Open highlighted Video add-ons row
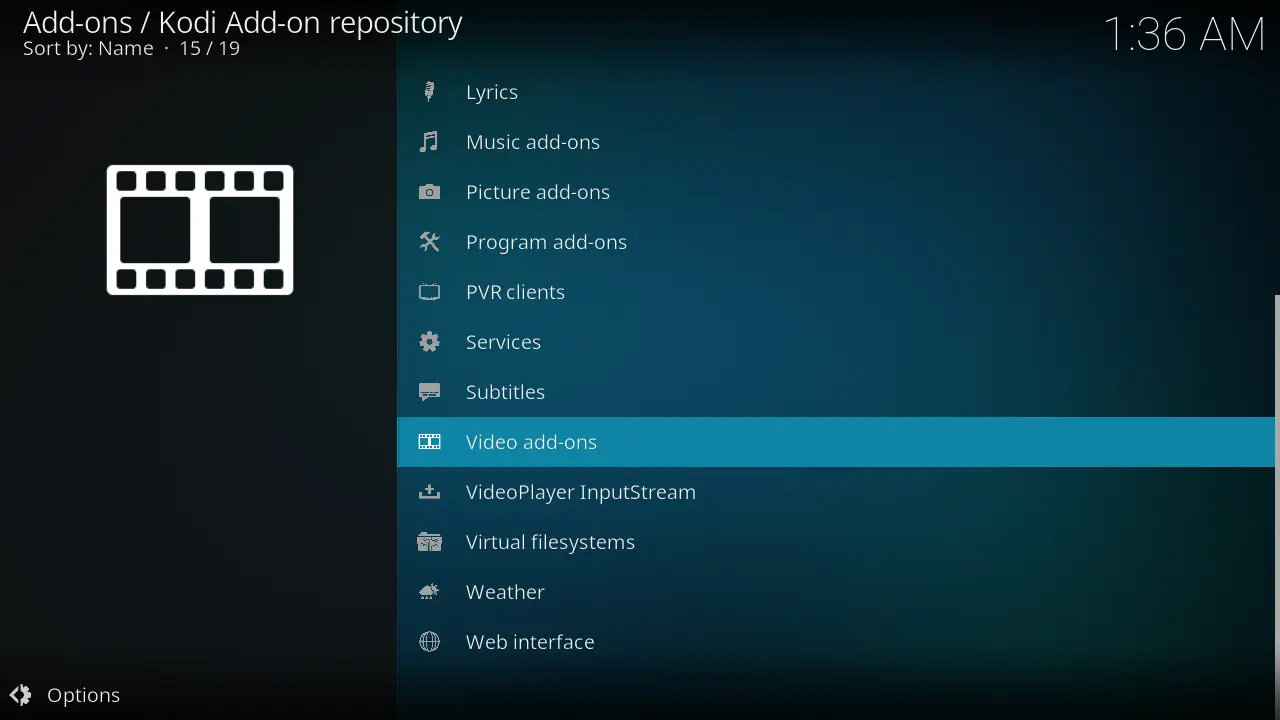This screenshot has height=720, width=1280. click(x=838, y=442)
